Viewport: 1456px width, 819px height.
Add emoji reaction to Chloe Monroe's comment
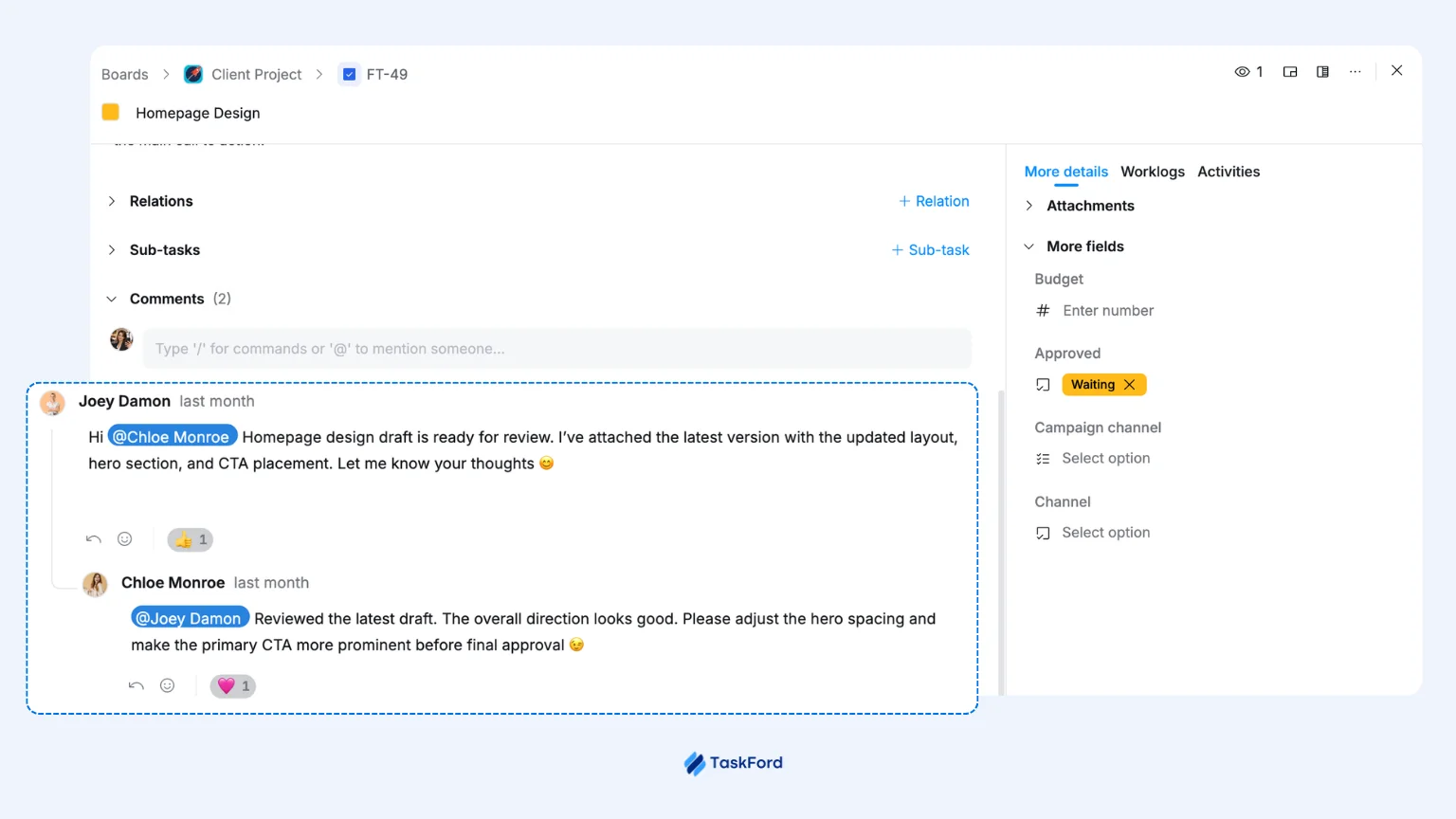pos(168,685)
